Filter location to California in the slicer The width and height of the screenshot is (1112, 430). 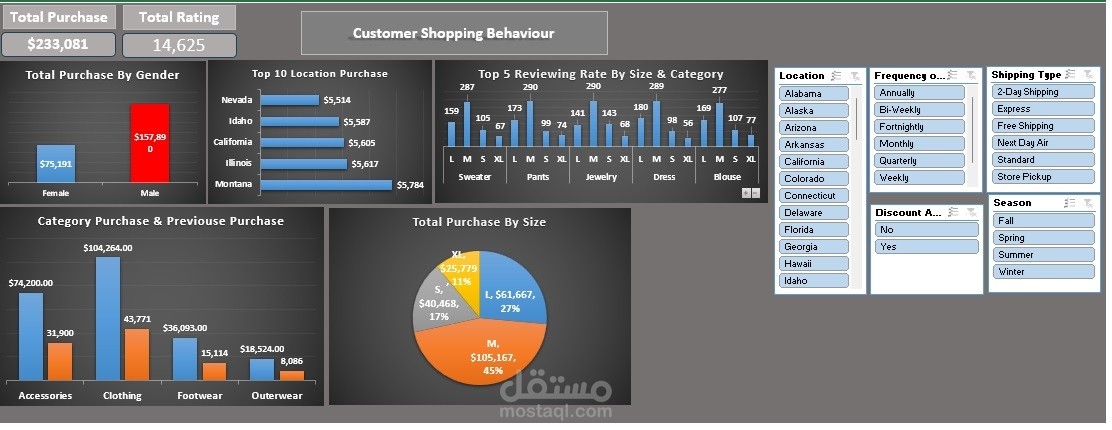click(813, 162)
